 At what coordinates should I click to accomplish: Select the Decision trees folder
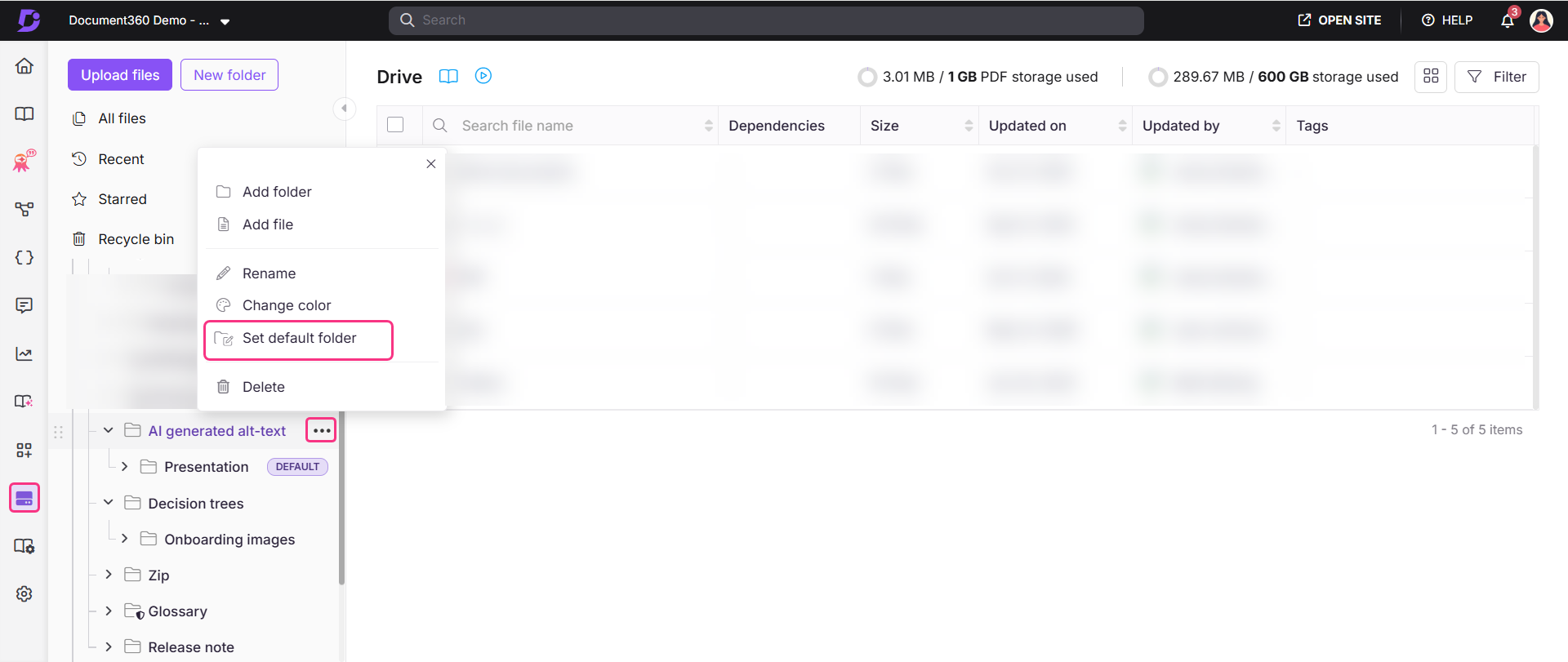[195, 504]
